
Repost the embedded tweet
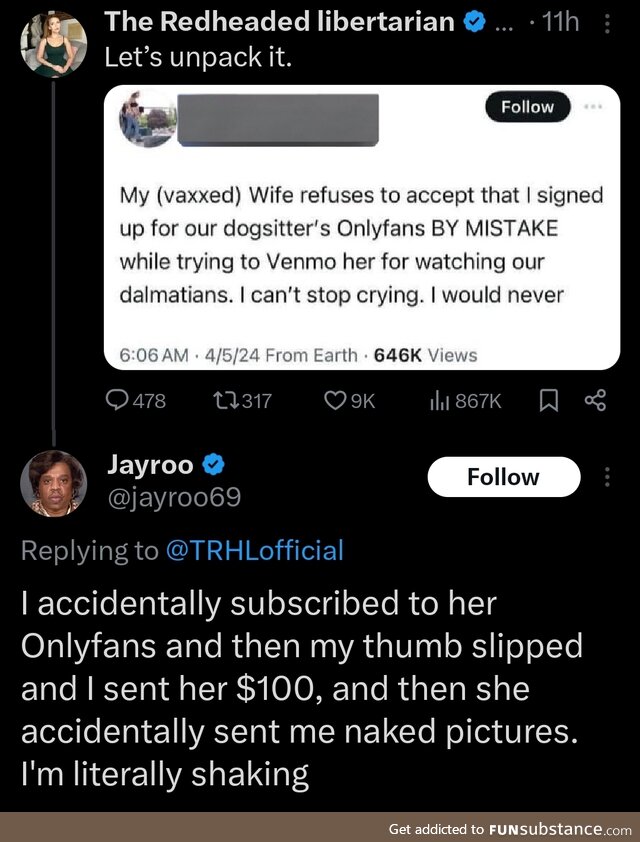(x=230, y=401)
